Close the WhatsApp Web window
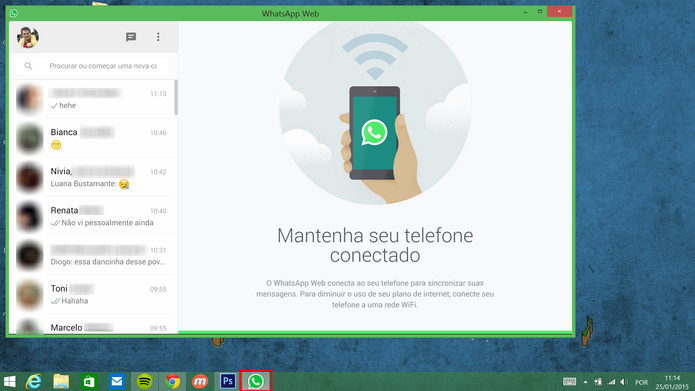The height and width of the screenshot is (391, 695). [559, 12]
